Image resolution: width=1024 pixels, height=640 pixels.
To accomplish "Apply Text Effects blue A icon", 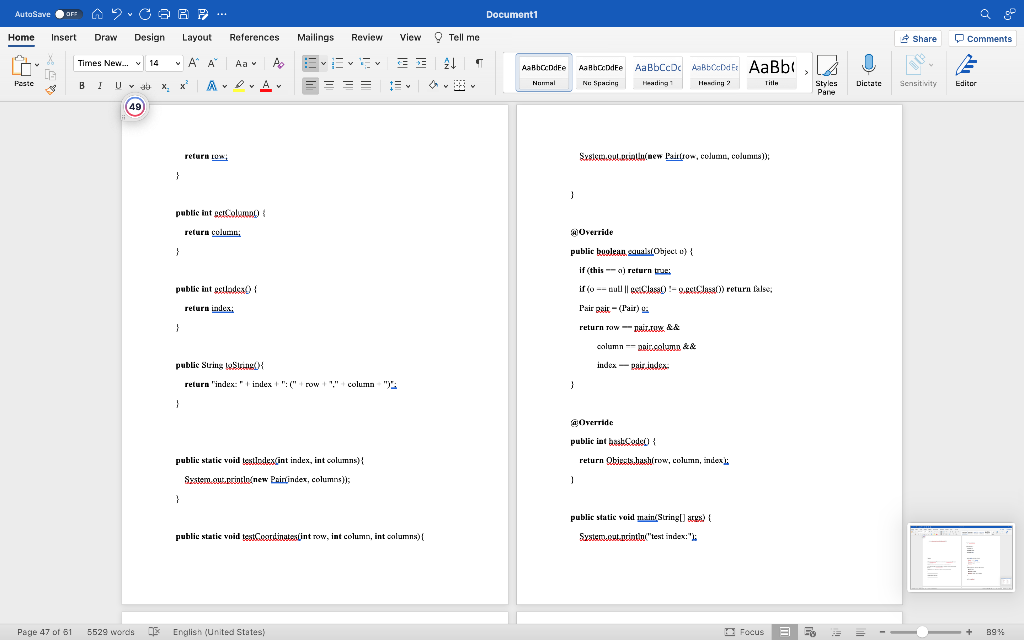I will pos(212,86).
